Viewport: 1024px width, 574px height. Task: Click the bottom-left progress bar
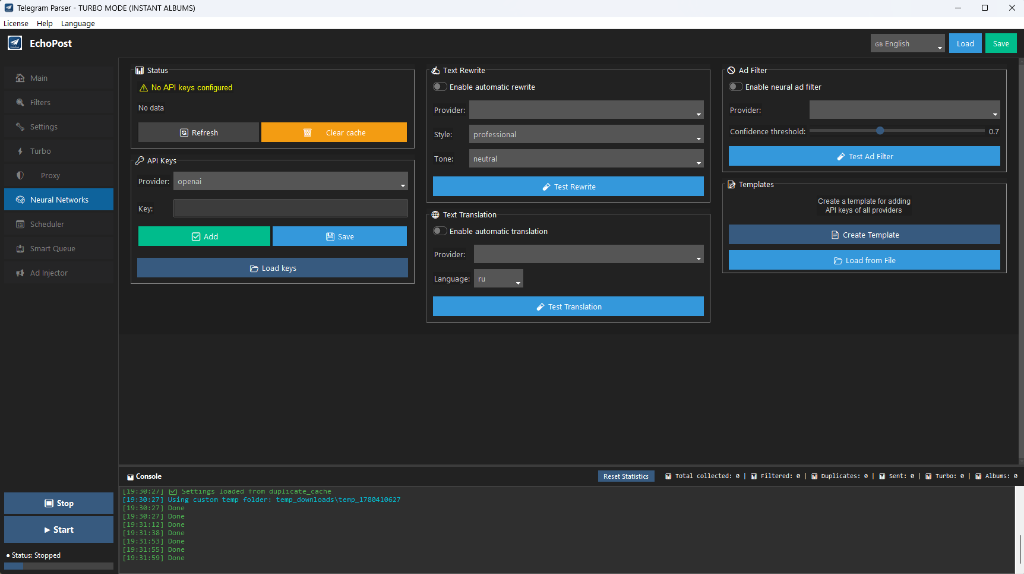[58, 566]
